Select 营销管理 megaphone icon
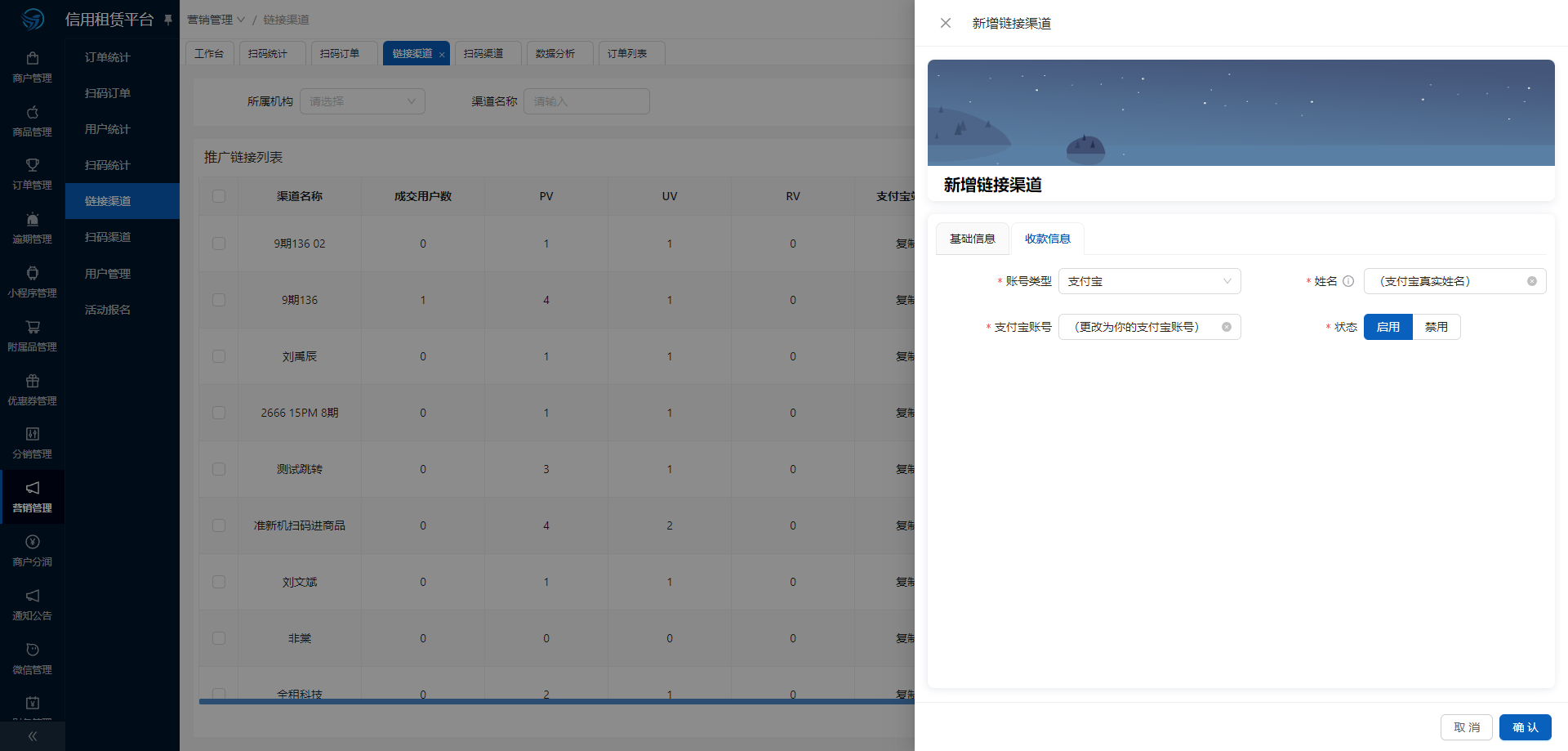 (x=33, y=488)
